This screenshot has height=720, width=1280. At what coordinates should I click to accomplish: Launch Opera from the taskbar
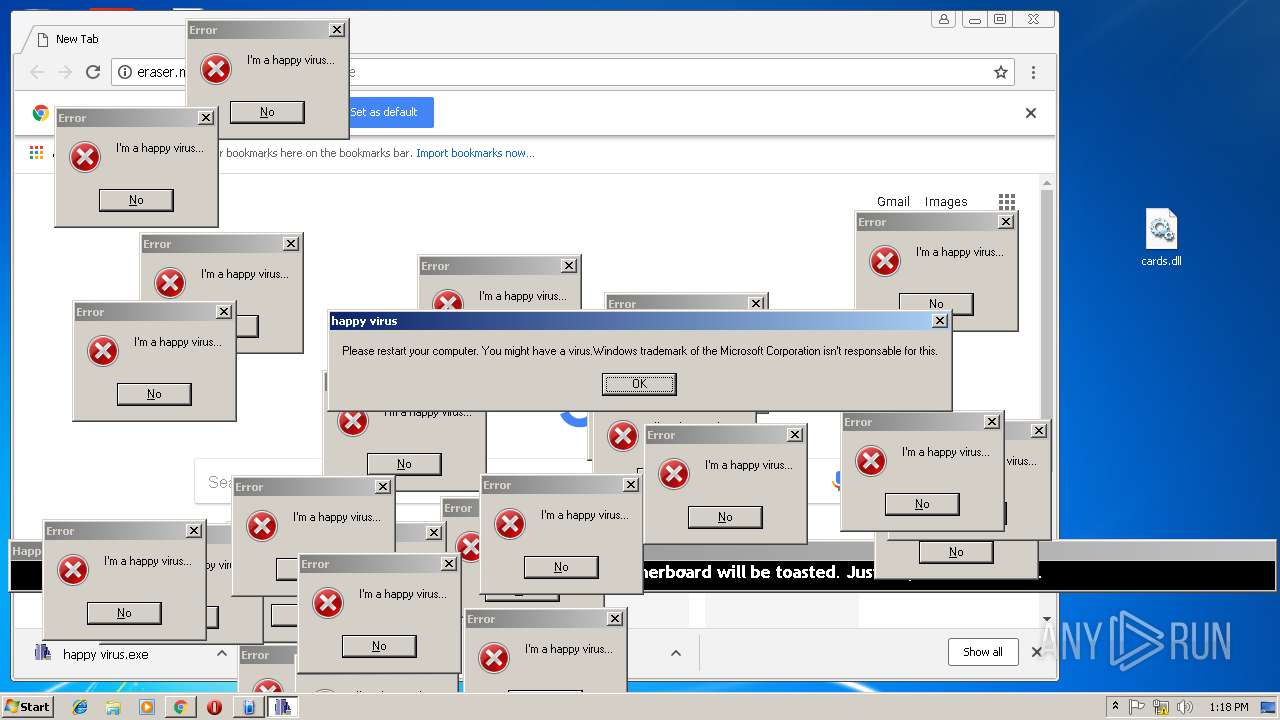[x=214, y=707]
